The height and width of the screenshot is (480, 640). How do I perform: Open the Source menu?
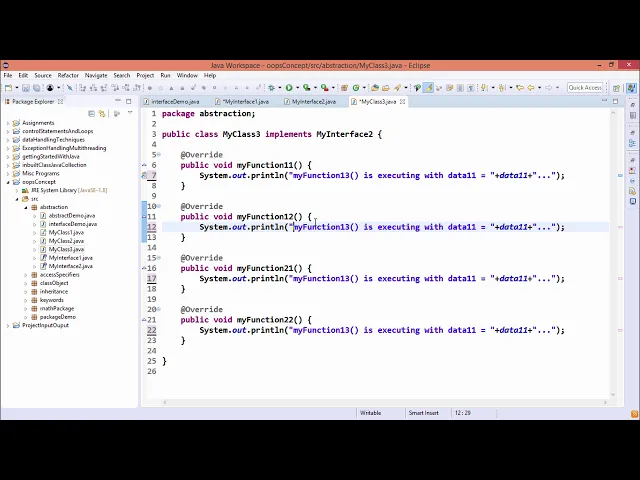coord(43,76)
